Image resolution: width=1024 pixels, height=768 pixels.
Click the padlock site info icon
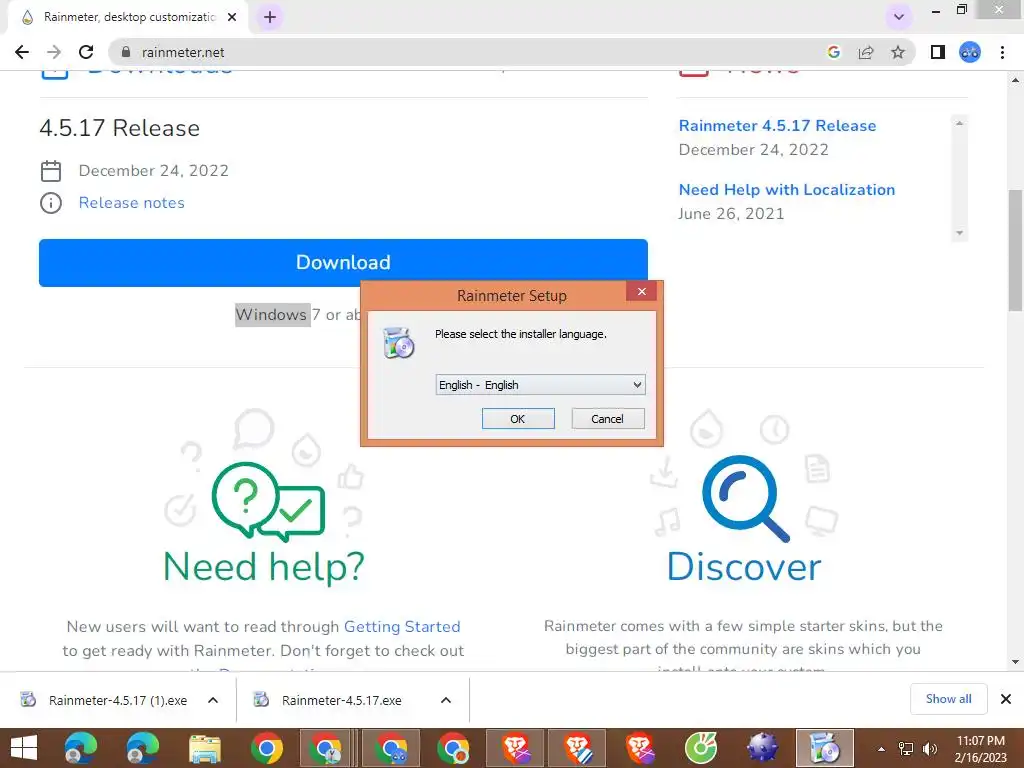(x=126, y=52)
